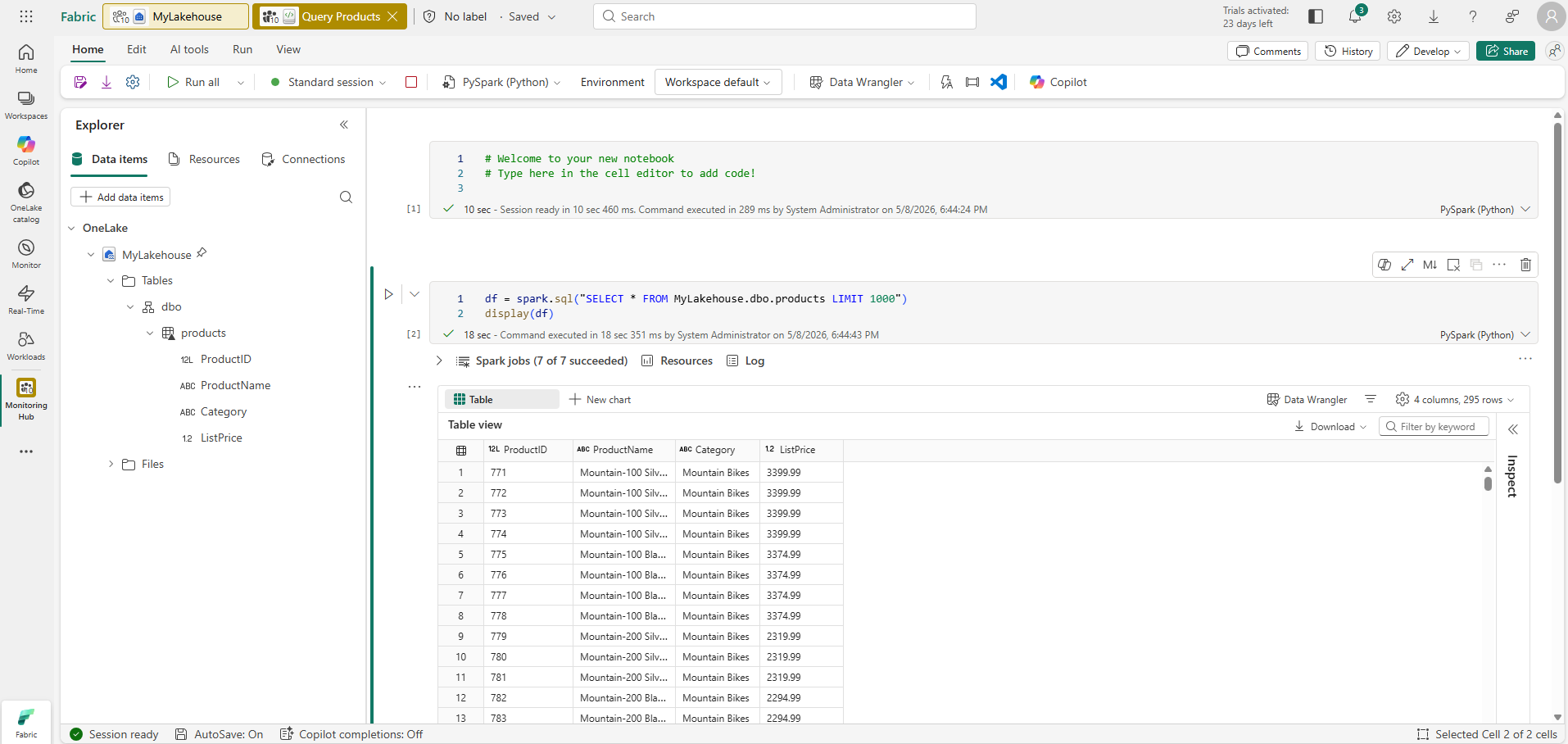Collapse the Tables folder
The height and width of the screenshot is (744, 1568).
click(x=111, y=280)
